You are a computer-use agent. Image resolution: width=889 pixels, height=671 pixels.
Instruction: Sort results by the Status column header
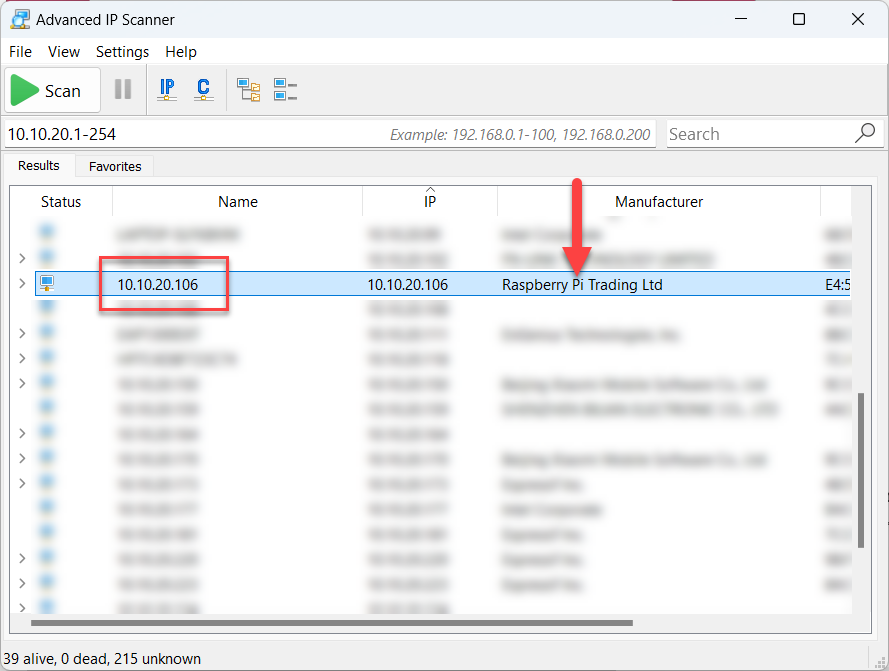61,202
